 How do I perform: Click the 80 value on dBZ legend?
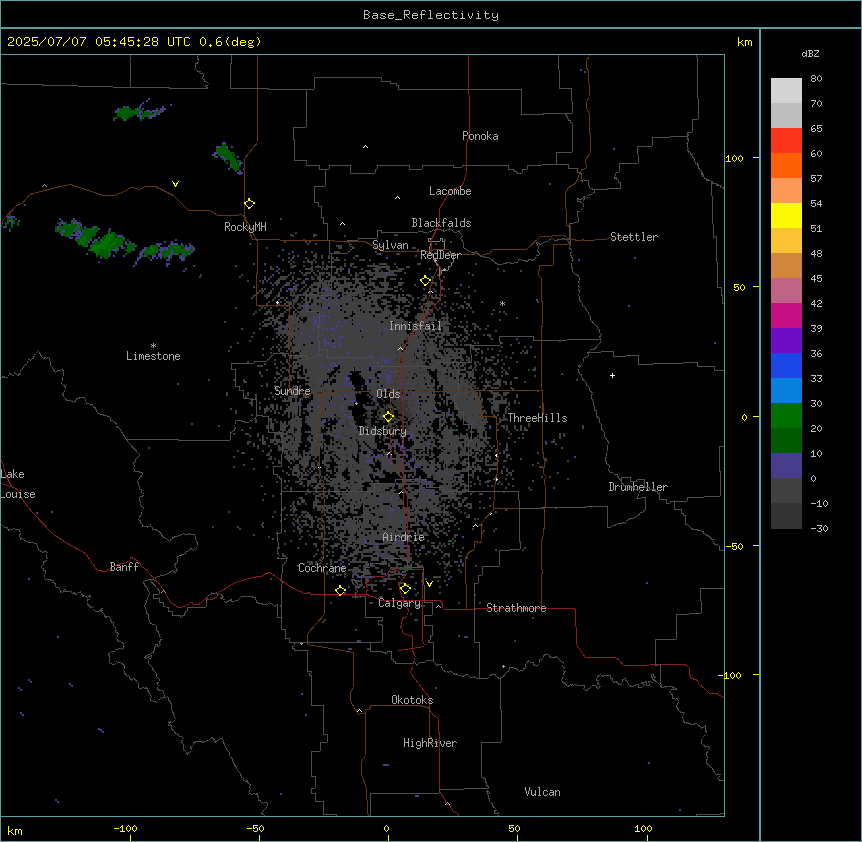click(816, 79)
